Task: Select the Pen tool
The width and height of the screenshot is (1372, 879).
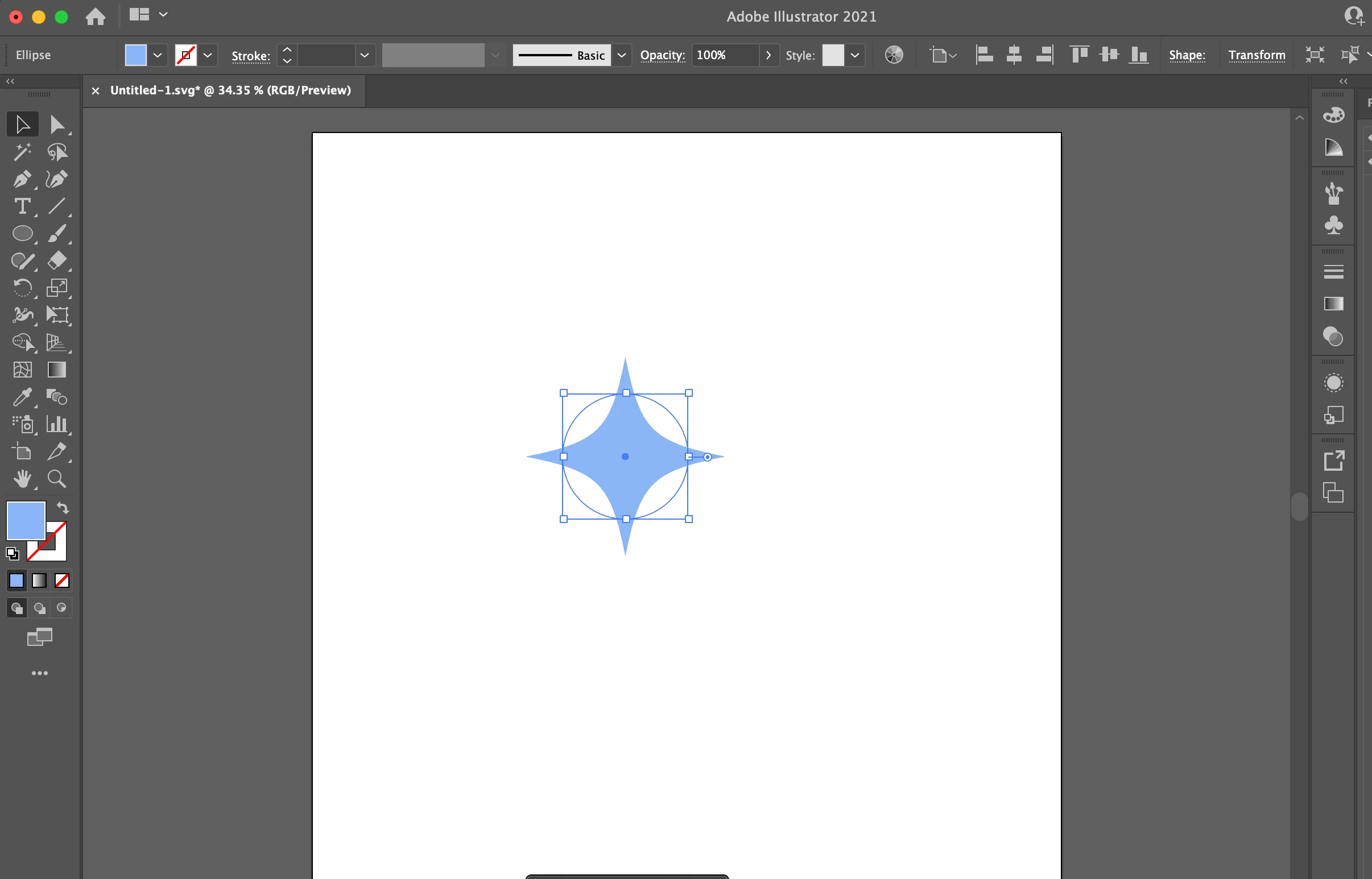Action: [x=22, y=179]
